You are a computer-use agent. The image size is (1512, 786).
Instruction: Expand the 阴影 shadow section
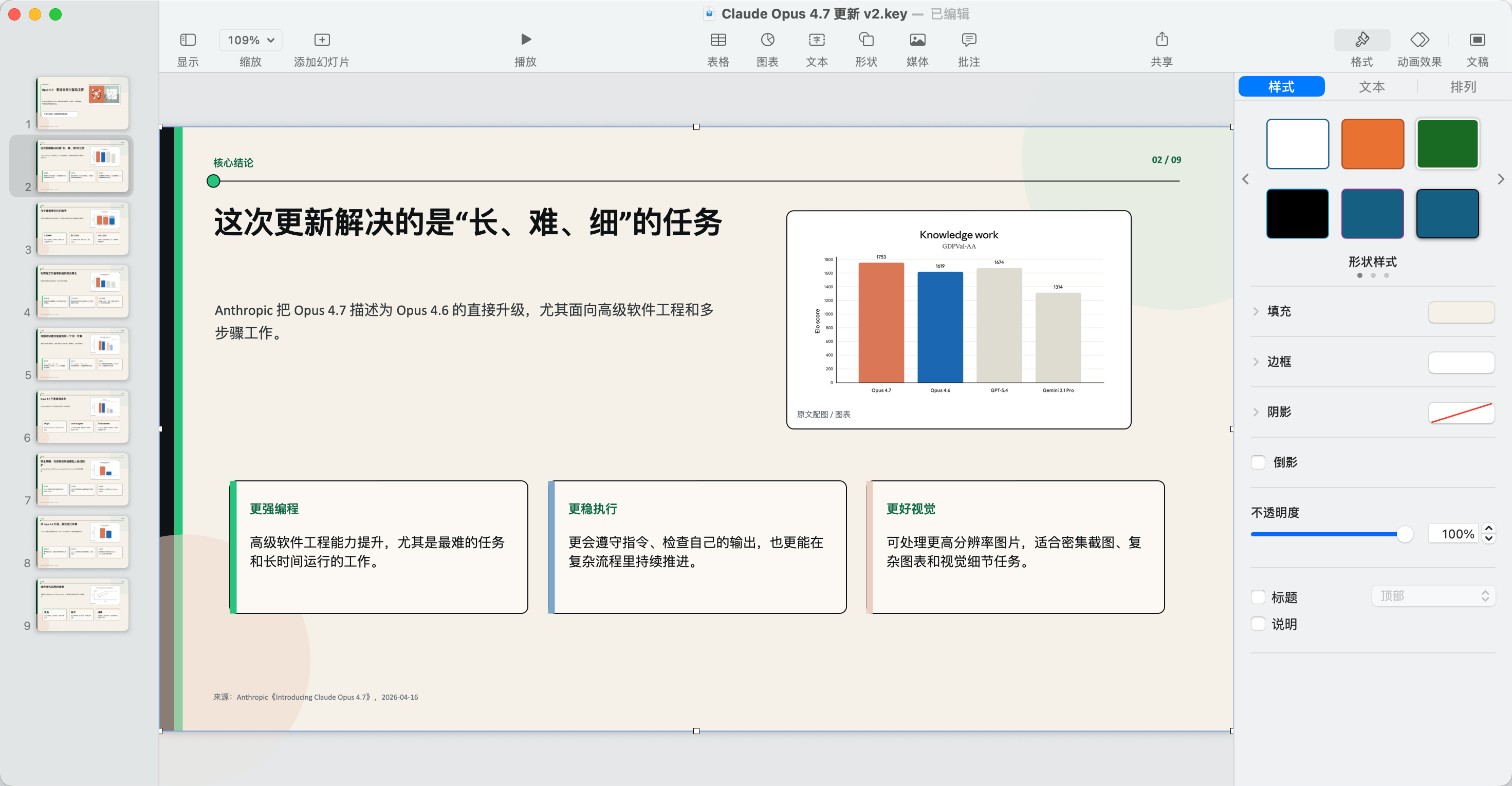[1256, 412]
